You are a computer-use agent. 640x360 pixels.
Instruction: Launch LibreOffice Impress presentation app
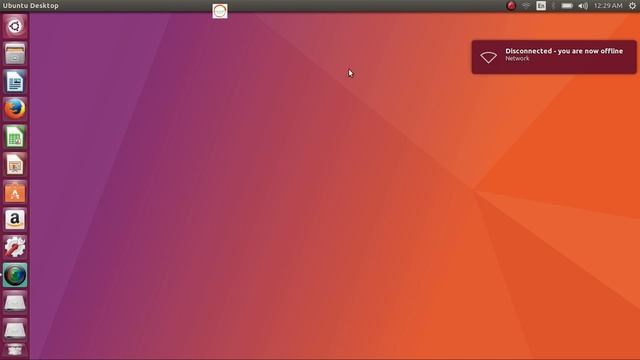pos(15,165)
